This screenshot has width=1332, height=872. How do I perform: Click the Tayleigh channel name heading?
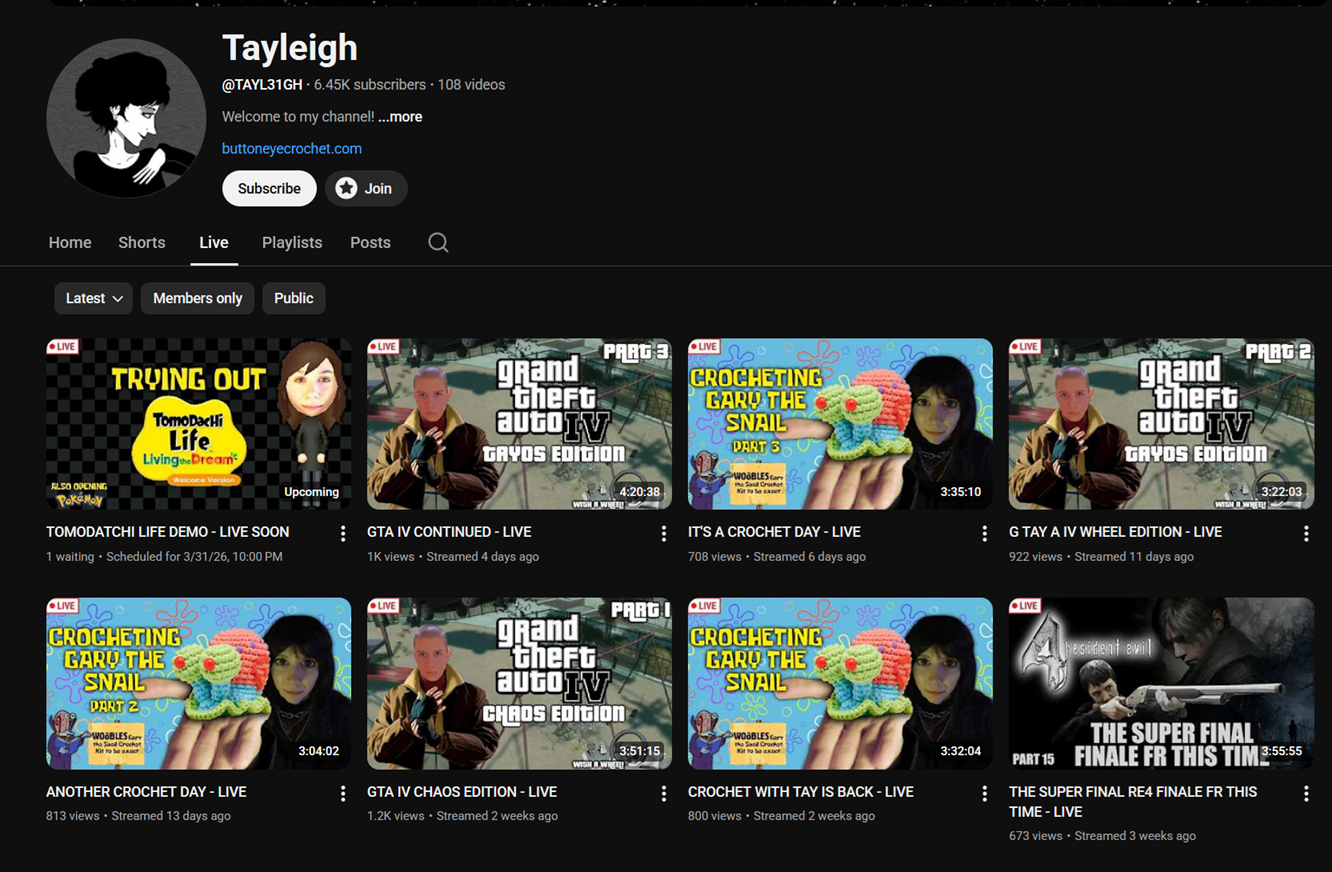tap(290, 48)
